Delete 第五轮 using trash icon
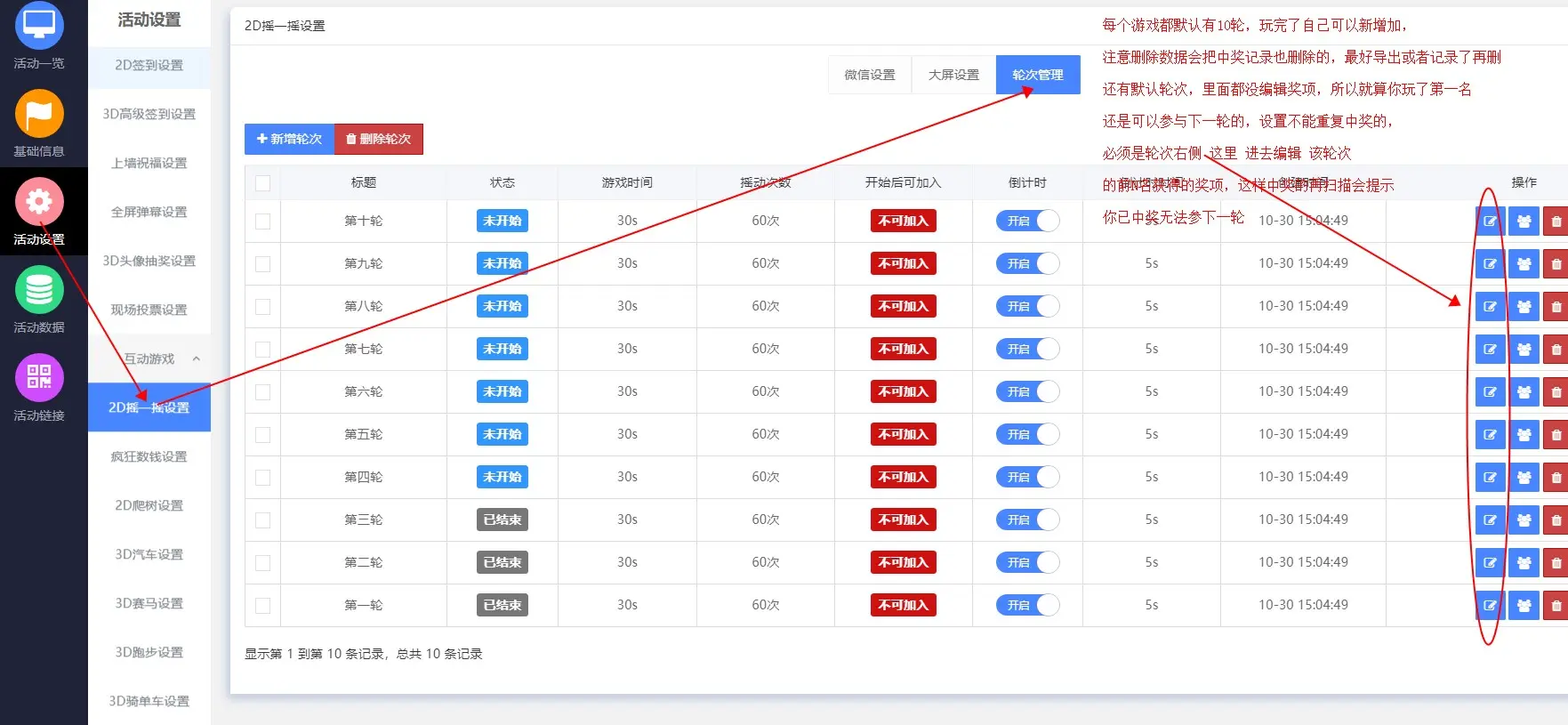Image resolution: width=1568 pixels, height=725 pixels. (1556, 435)
